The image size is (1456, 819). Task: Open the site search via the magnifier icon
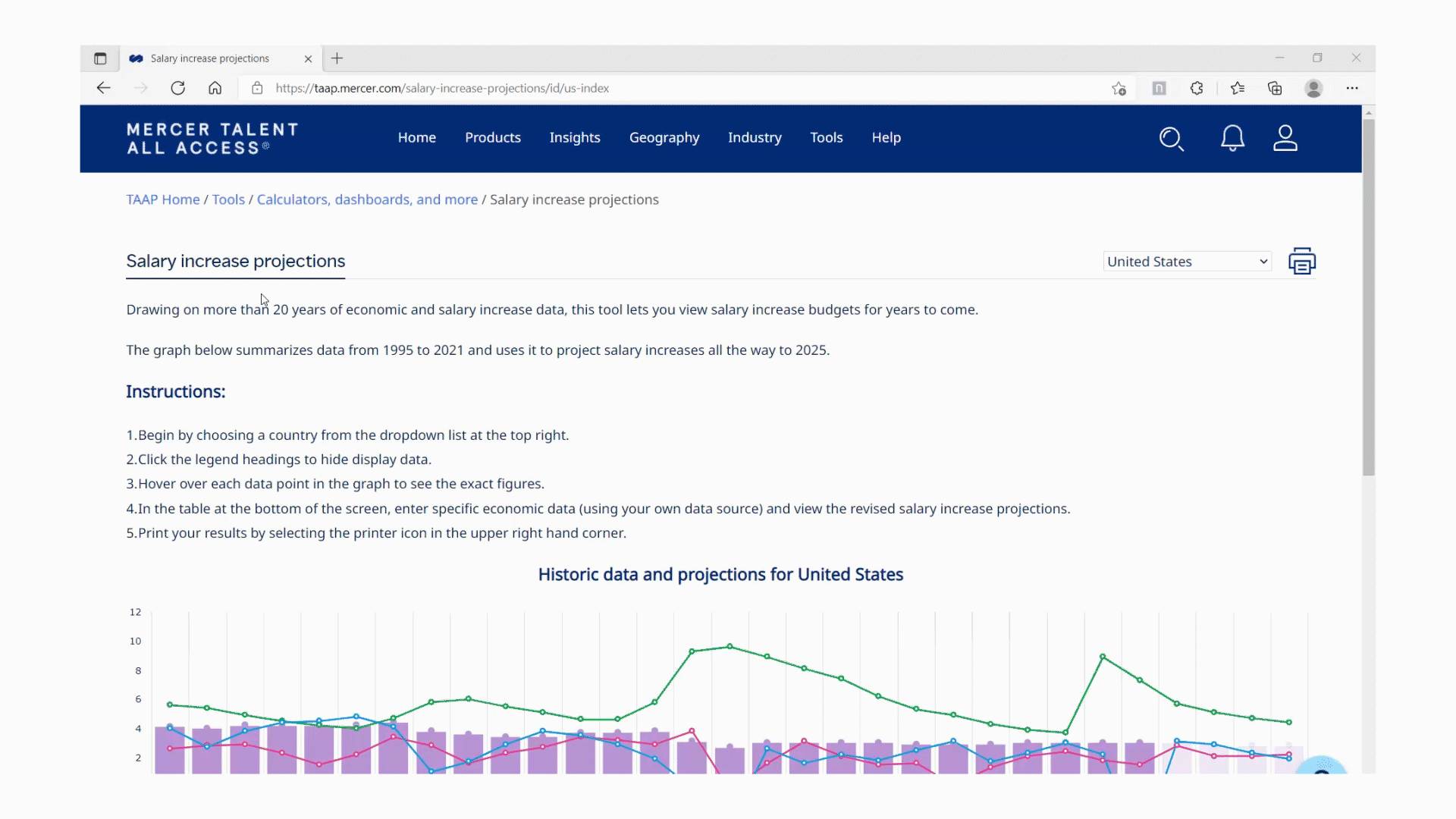(x=1172, y=139)
